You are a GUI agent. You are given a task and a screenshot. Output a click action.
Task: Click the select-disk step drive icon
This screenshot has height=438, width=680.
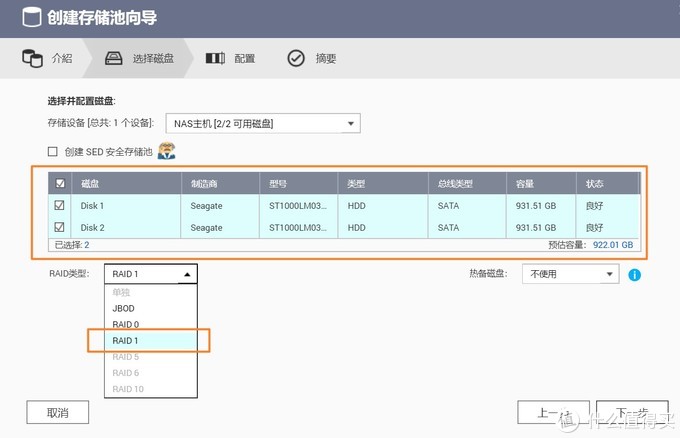[x=114, y=58]
